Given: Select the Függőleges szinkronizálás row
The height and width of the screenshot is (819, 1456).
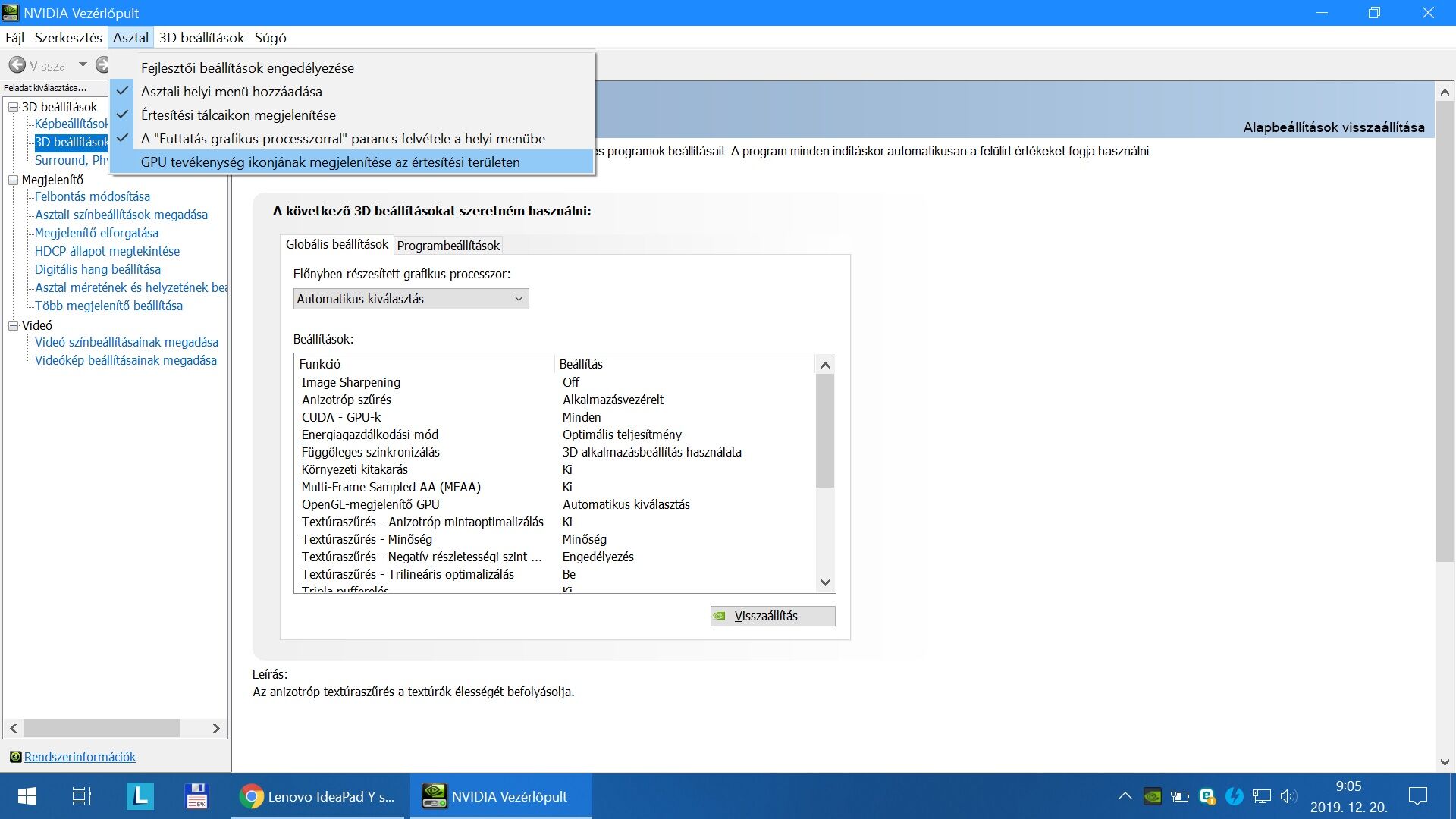Looking at the screenshot, I should pos(554,452).
